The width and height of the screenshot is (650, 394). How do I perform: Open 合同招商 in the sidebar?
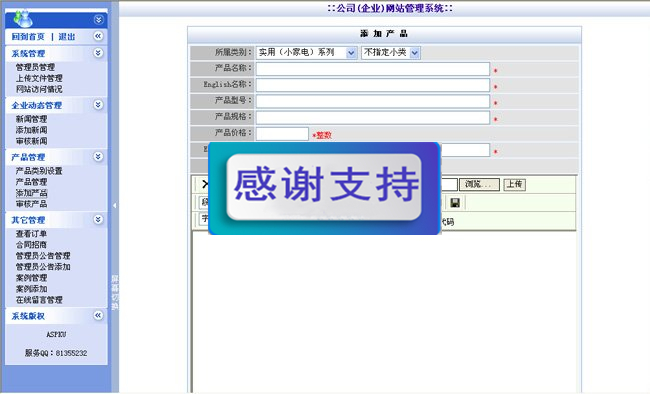point(32,245)
